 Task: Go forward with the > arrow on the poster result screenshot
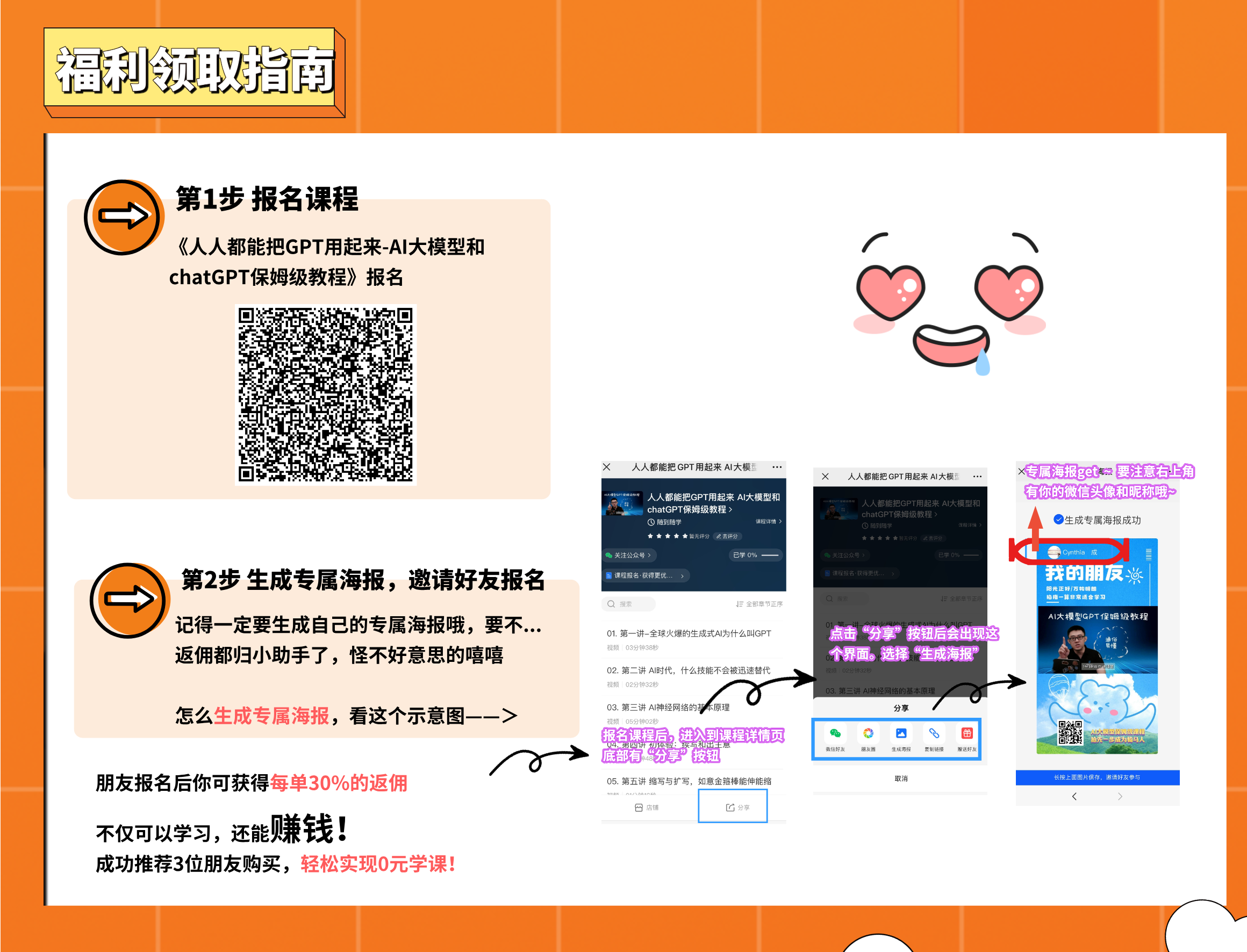pyautogui.click(x=1120, y=796)
